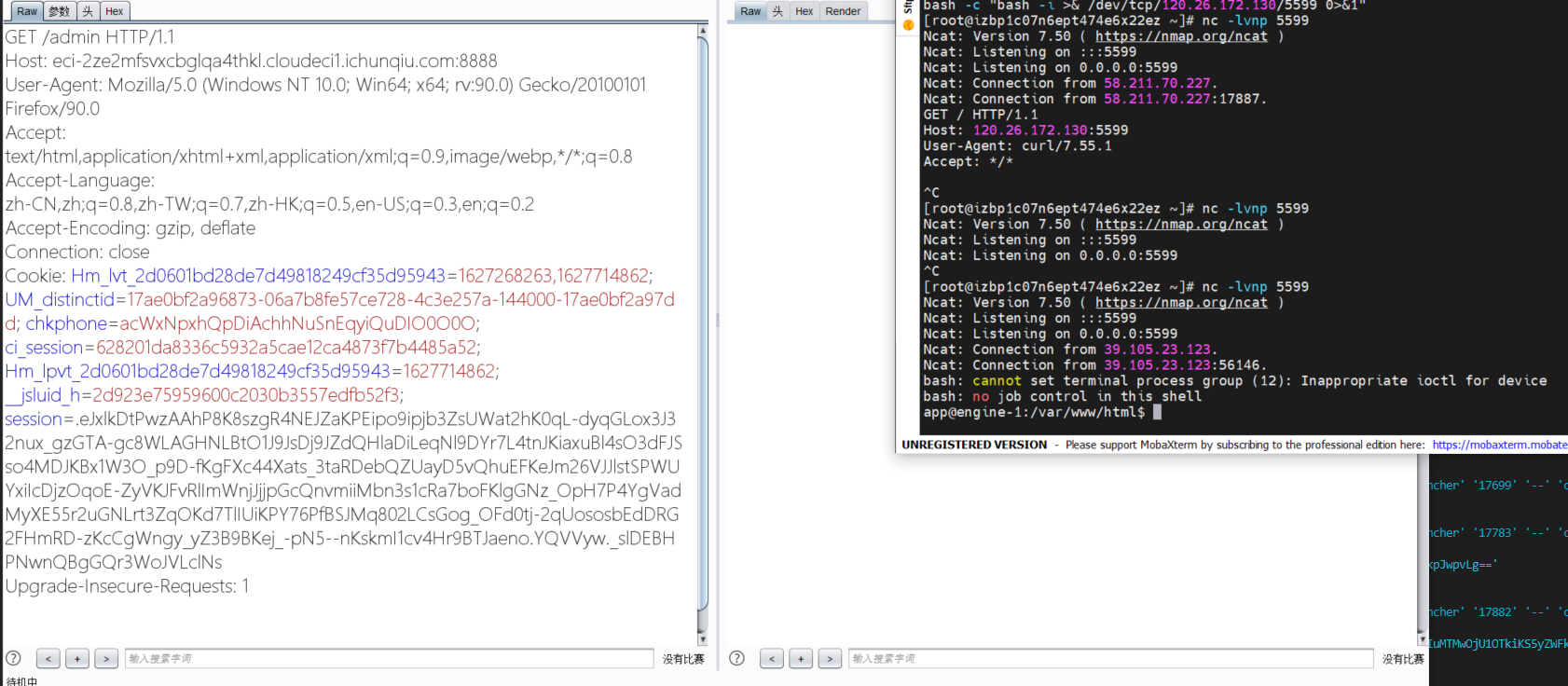The width and height of the screenshot is (1568, 686).
Task: Click the Sftp side tab in MobaXterm
Action: [908, 7]
